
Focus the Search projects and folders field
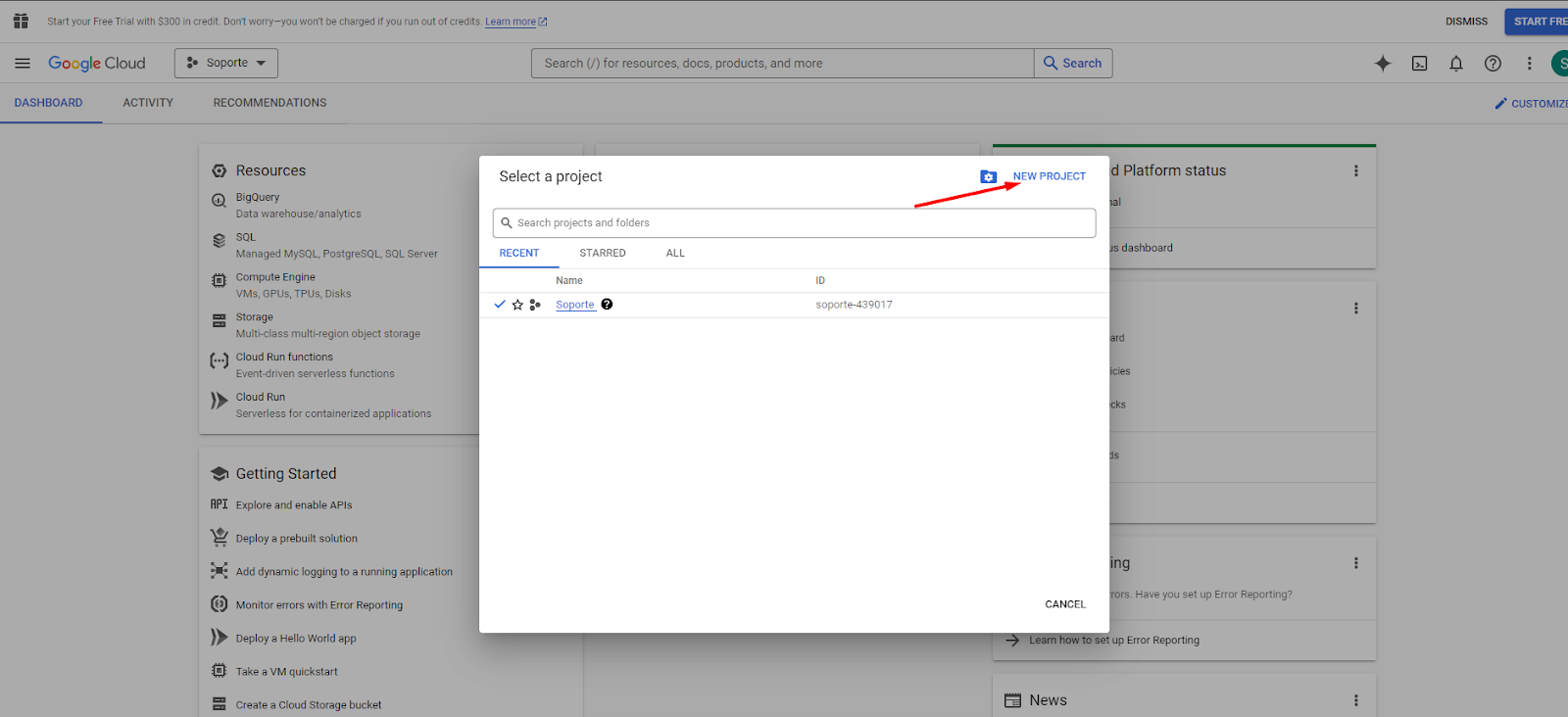tap(795, 223)
